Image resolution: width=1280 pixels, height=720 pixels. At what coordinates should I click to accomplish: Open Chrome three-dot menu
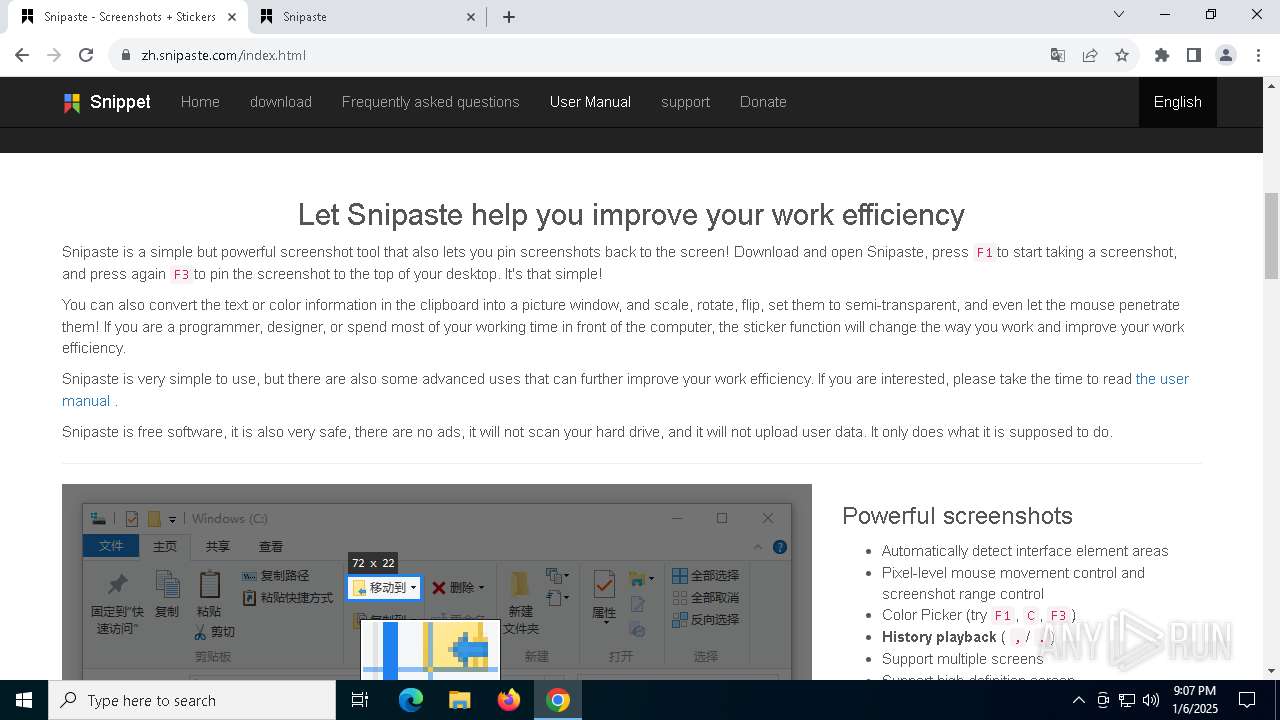coord(1258,55)
